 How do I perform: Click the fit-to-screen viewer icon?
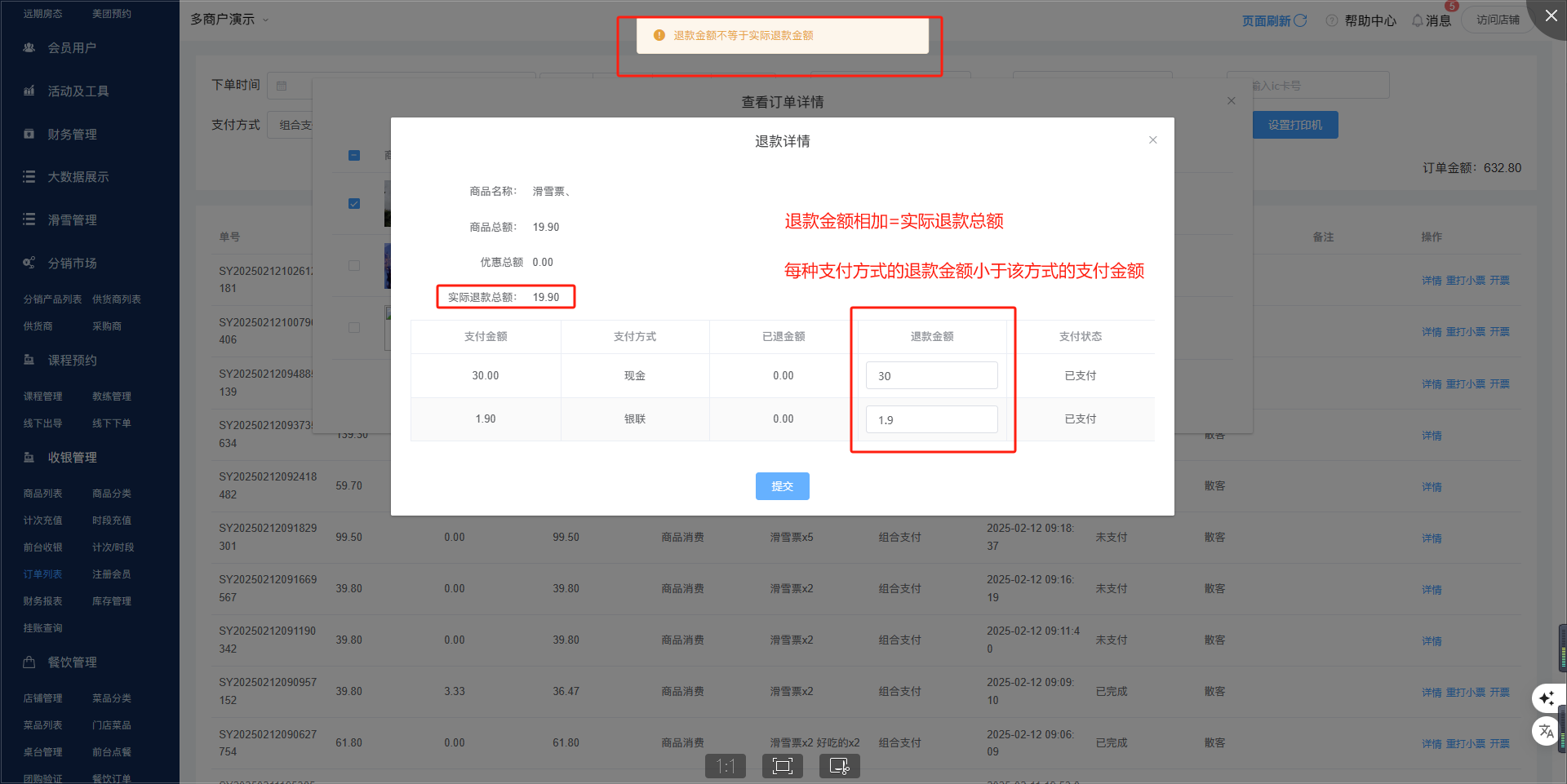click(x=782, y=766)
